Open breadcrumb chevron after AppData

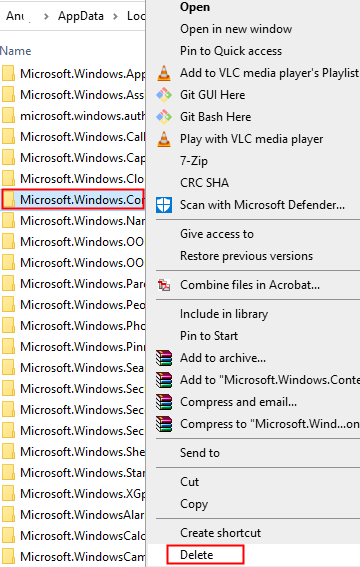coord(115,16)
